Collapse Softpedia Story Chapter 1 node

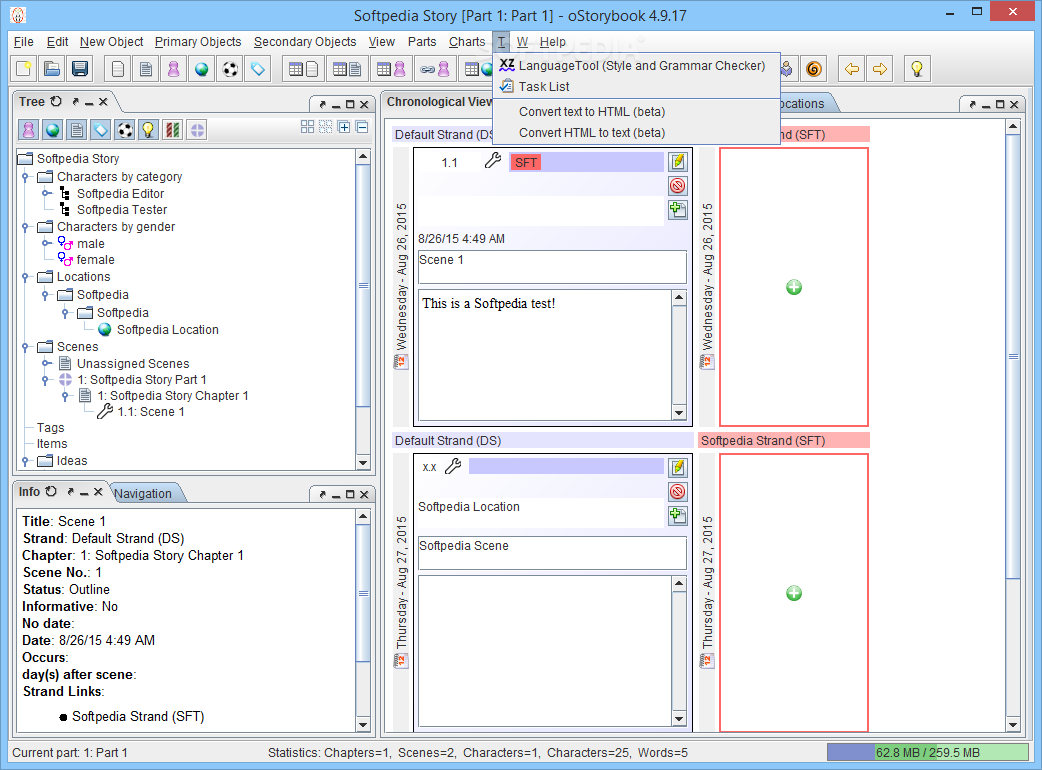(x=65, y=396)
